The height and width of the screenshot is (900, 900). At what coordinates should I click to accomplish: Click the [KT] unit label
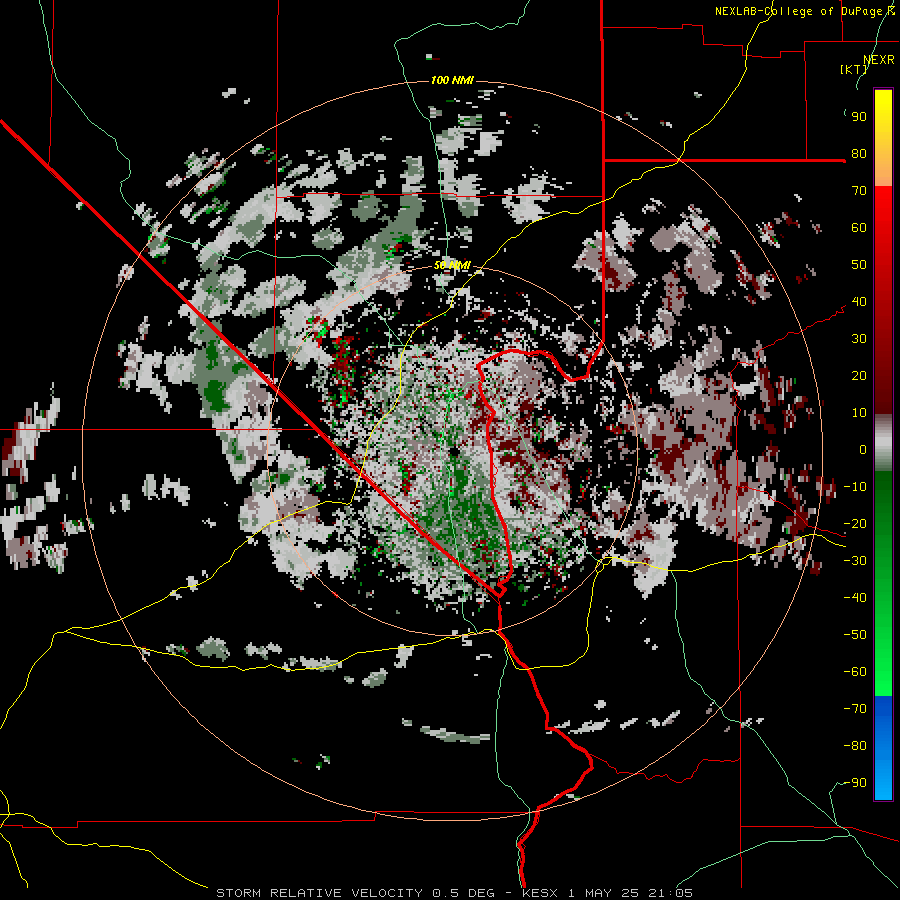point(854,69)
